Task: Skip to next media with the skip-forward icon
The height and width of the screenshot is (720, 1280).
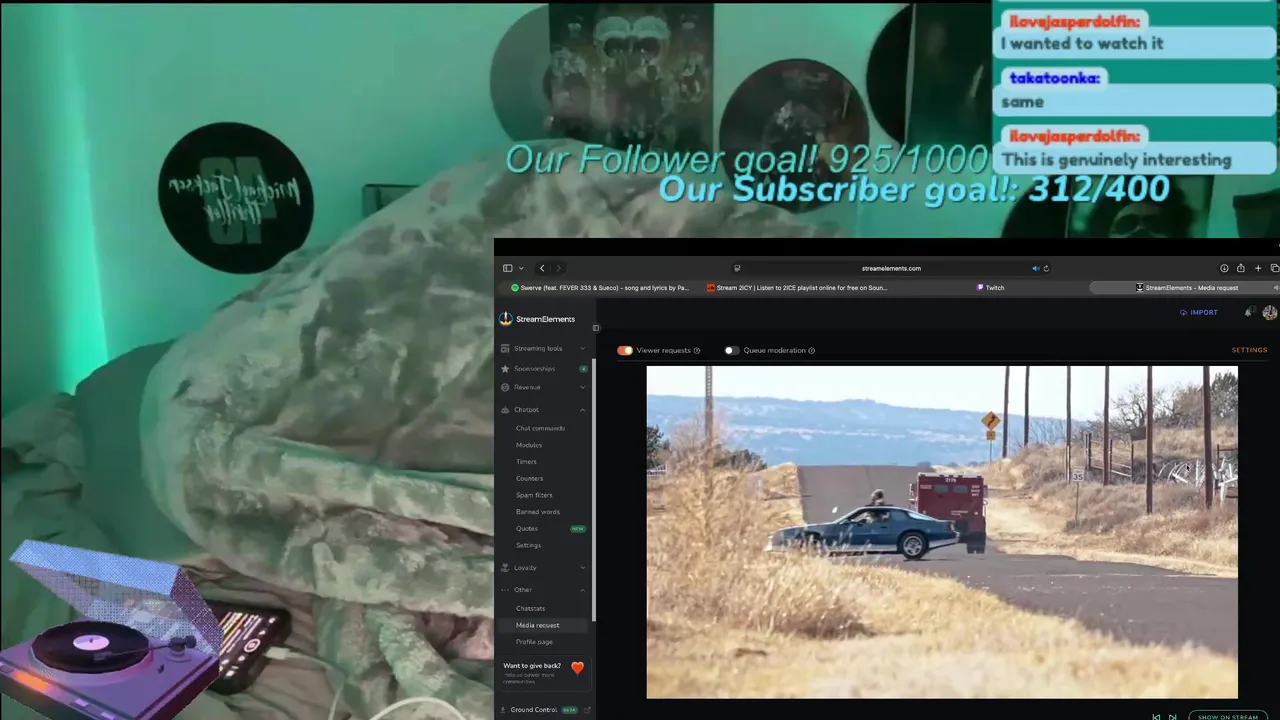Action: pyautogui.click(x=1172, y=717)
